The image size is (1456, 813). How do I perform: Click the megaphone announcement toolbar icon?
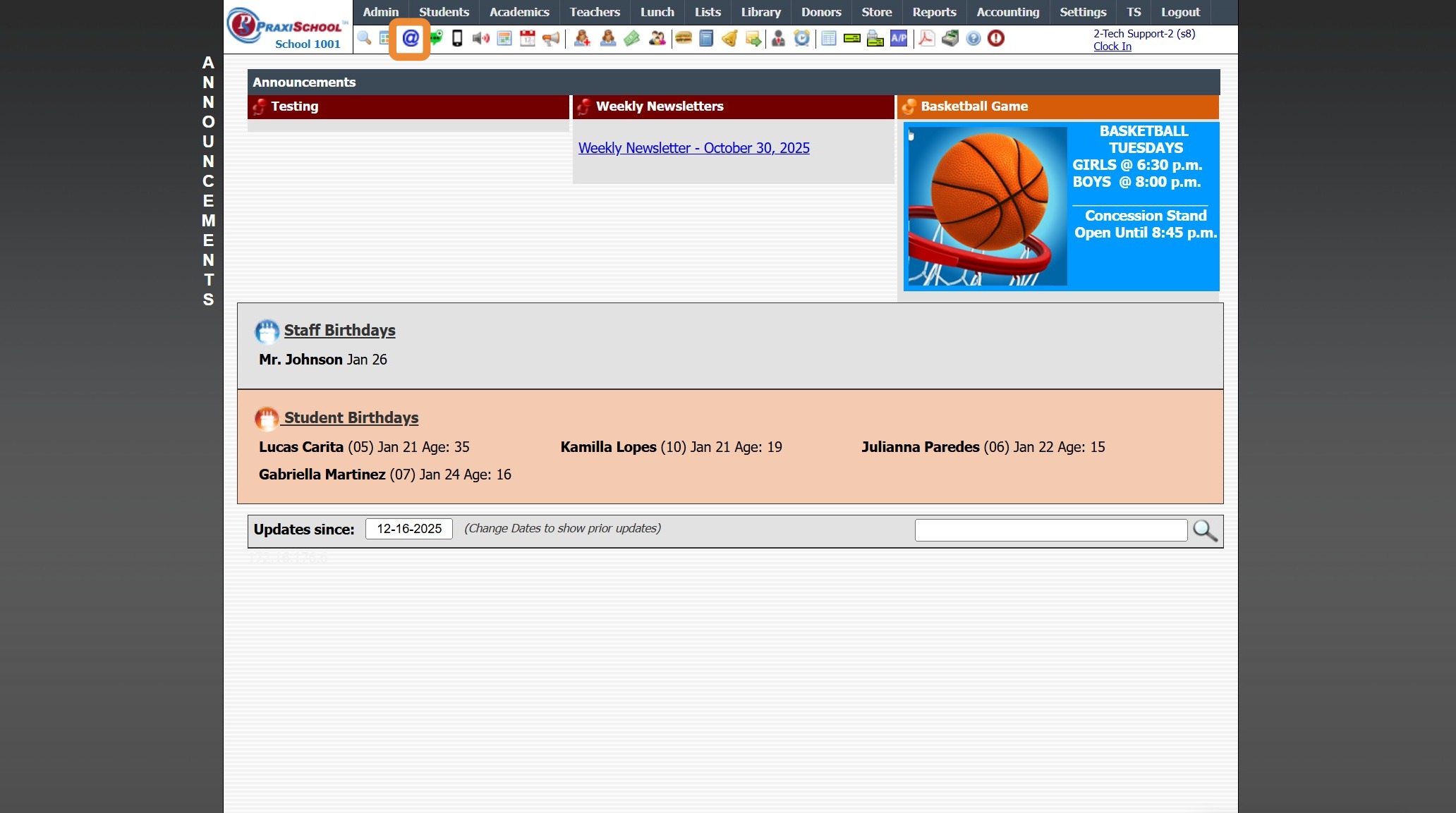[551, 39]
